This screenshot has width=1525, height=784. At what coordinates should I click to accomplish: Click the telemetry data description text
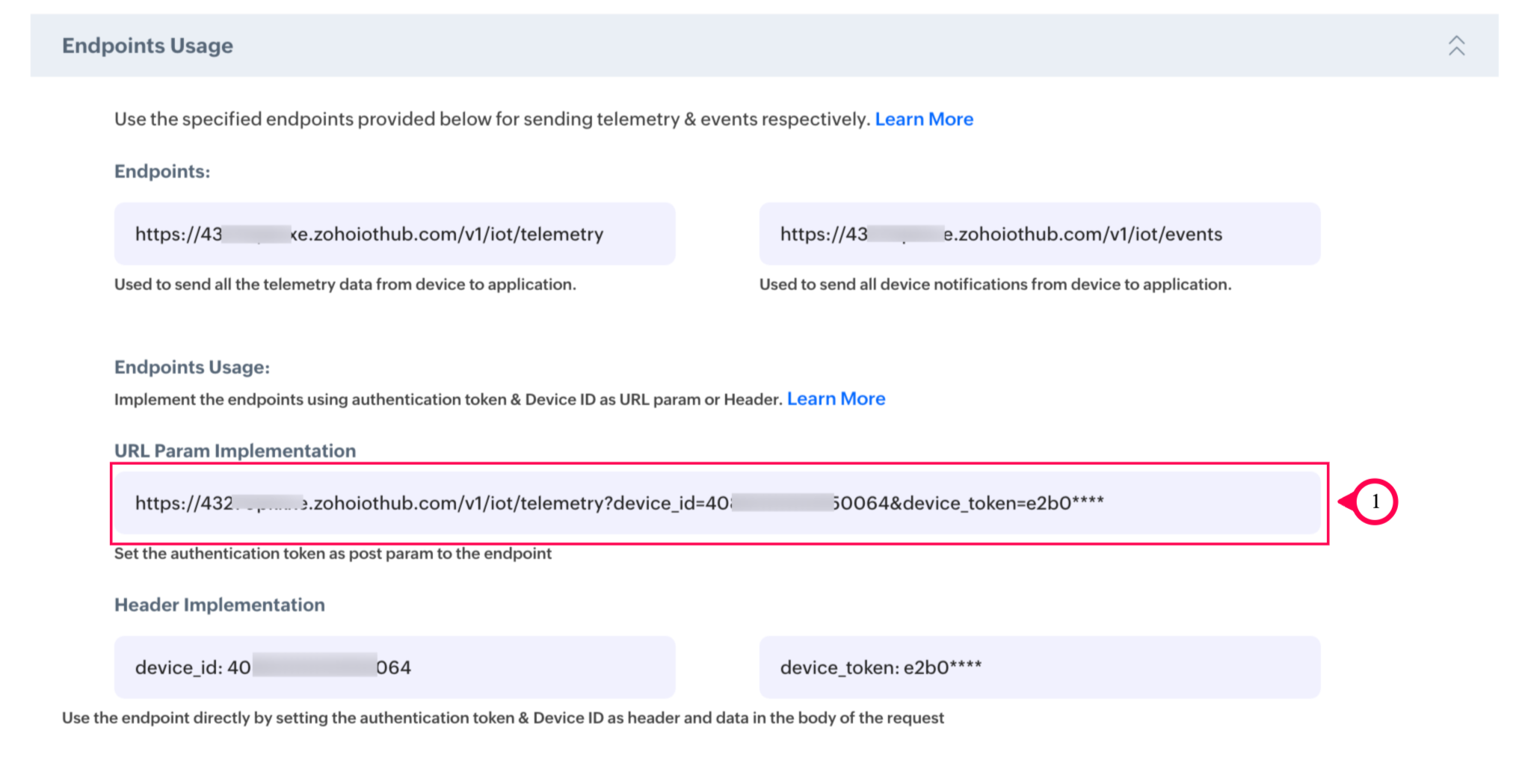[345, 285]
